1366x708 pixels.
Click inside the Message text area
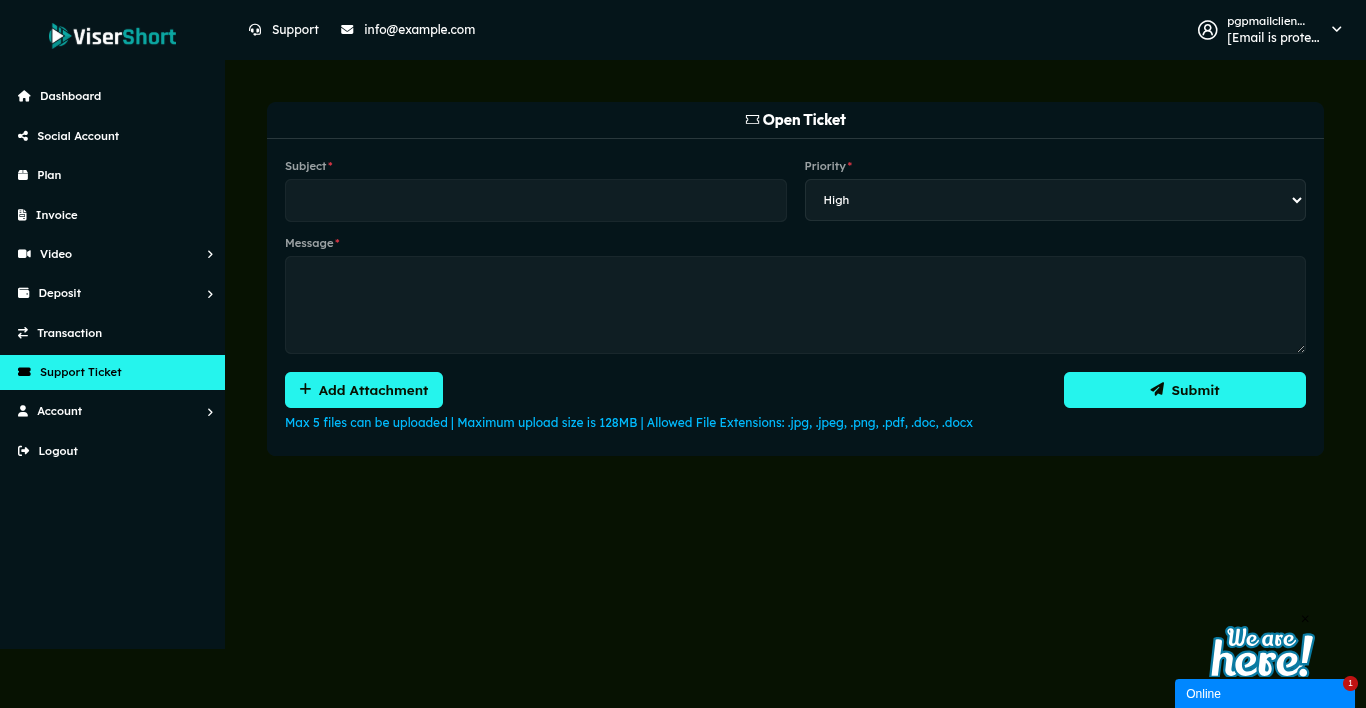click(794, 305)
